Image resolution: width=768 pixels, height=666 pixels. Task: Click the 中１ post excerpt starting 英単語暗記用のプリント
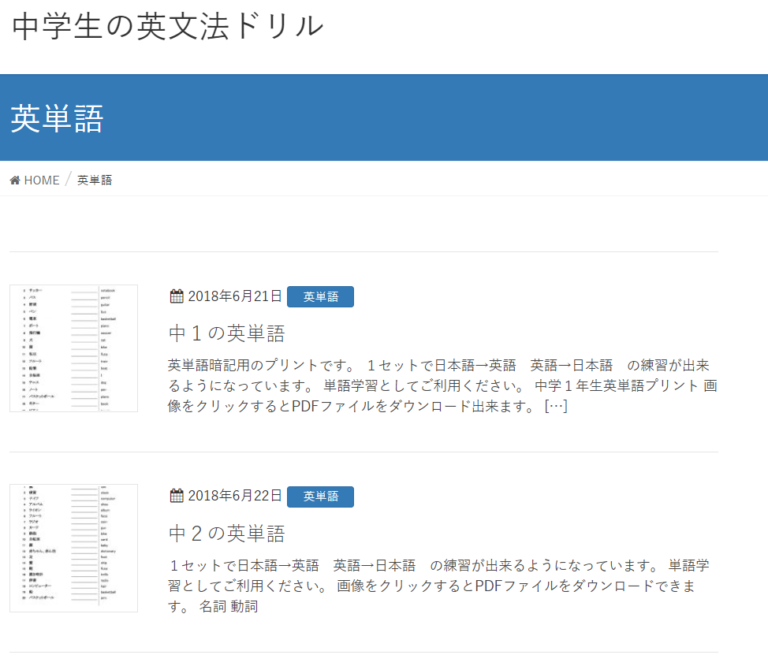443,386
